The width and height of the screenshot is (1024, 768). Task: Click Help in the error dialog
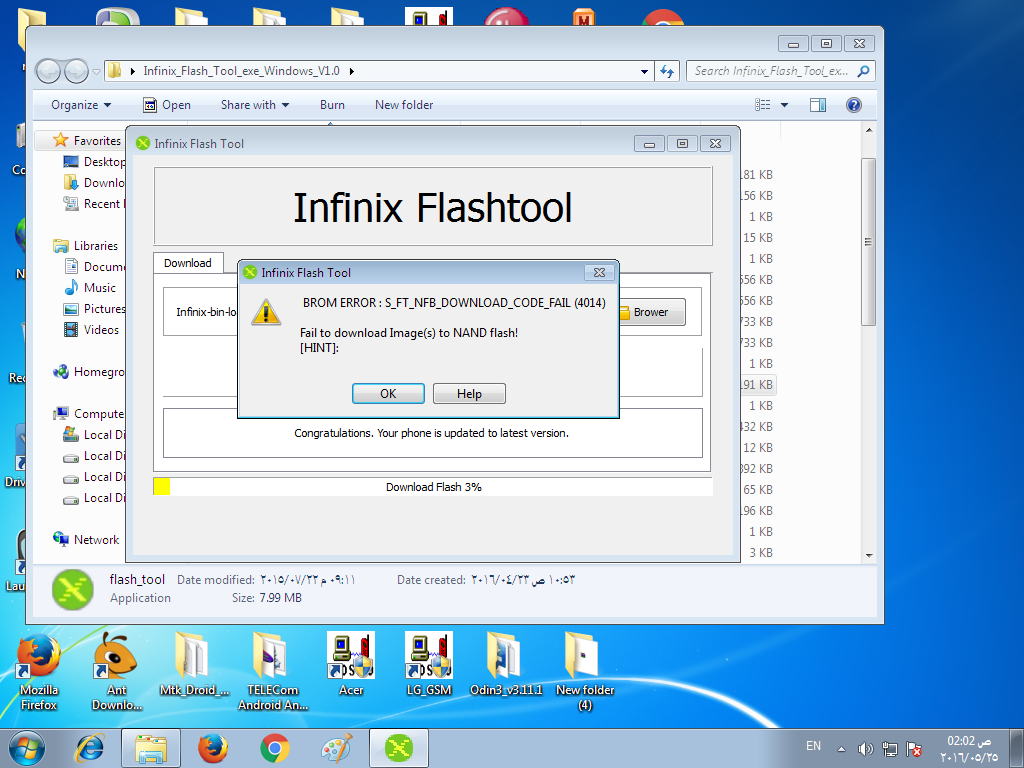[x=469, y=393]
